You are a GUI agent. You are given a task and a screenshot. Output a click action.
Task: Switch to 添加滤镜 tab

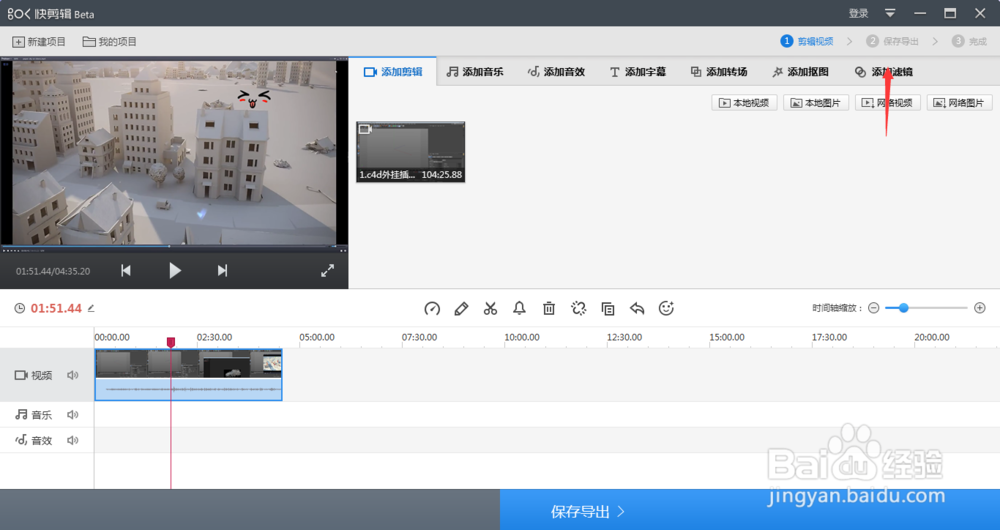pos(883,71)
